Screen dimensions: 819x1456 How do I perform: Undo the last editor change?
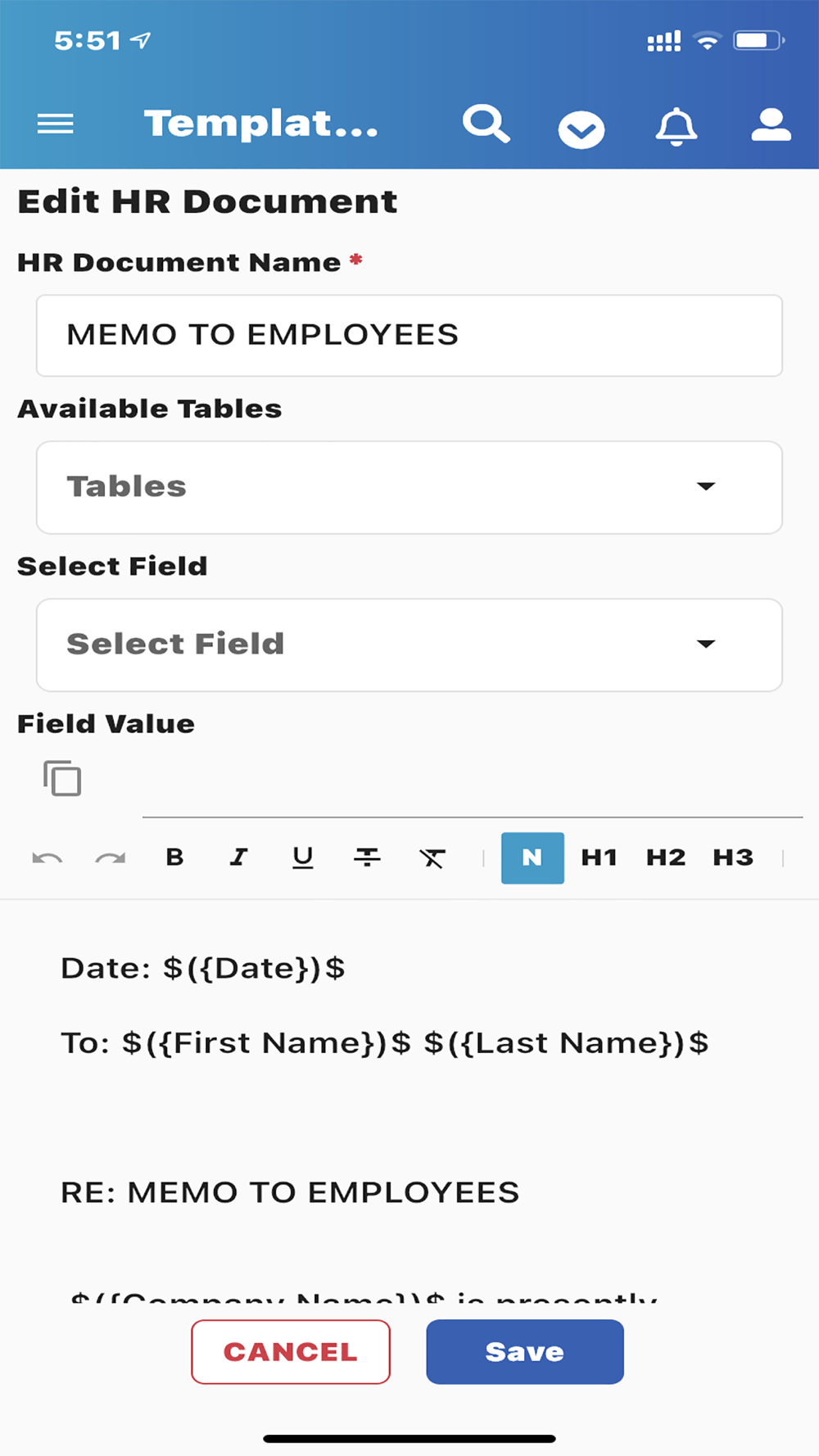point(48,857)
